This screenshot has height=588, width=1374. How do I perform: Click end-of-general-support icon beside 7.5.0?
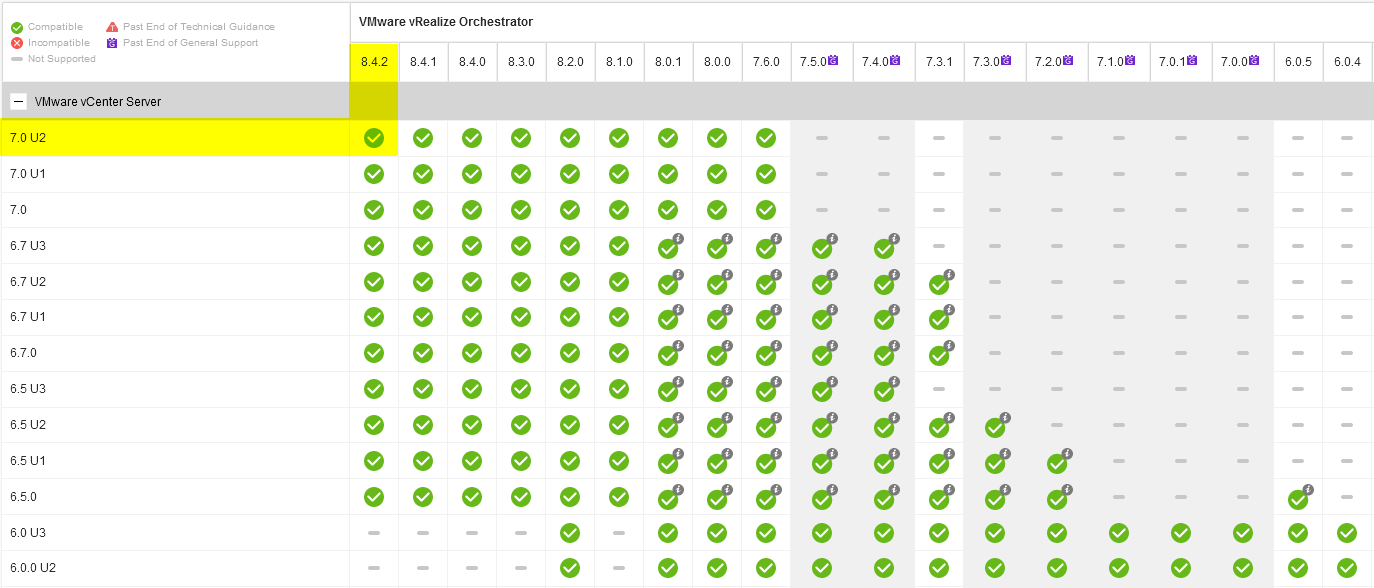tap(833, 61)
